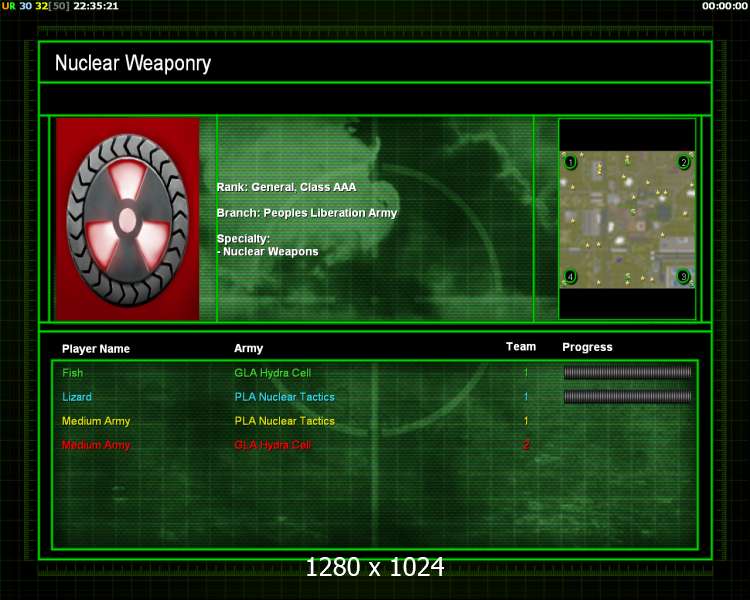Click the red team number 2
The width and height of the screenshot is (750, 600).
(x=526, y=444)
